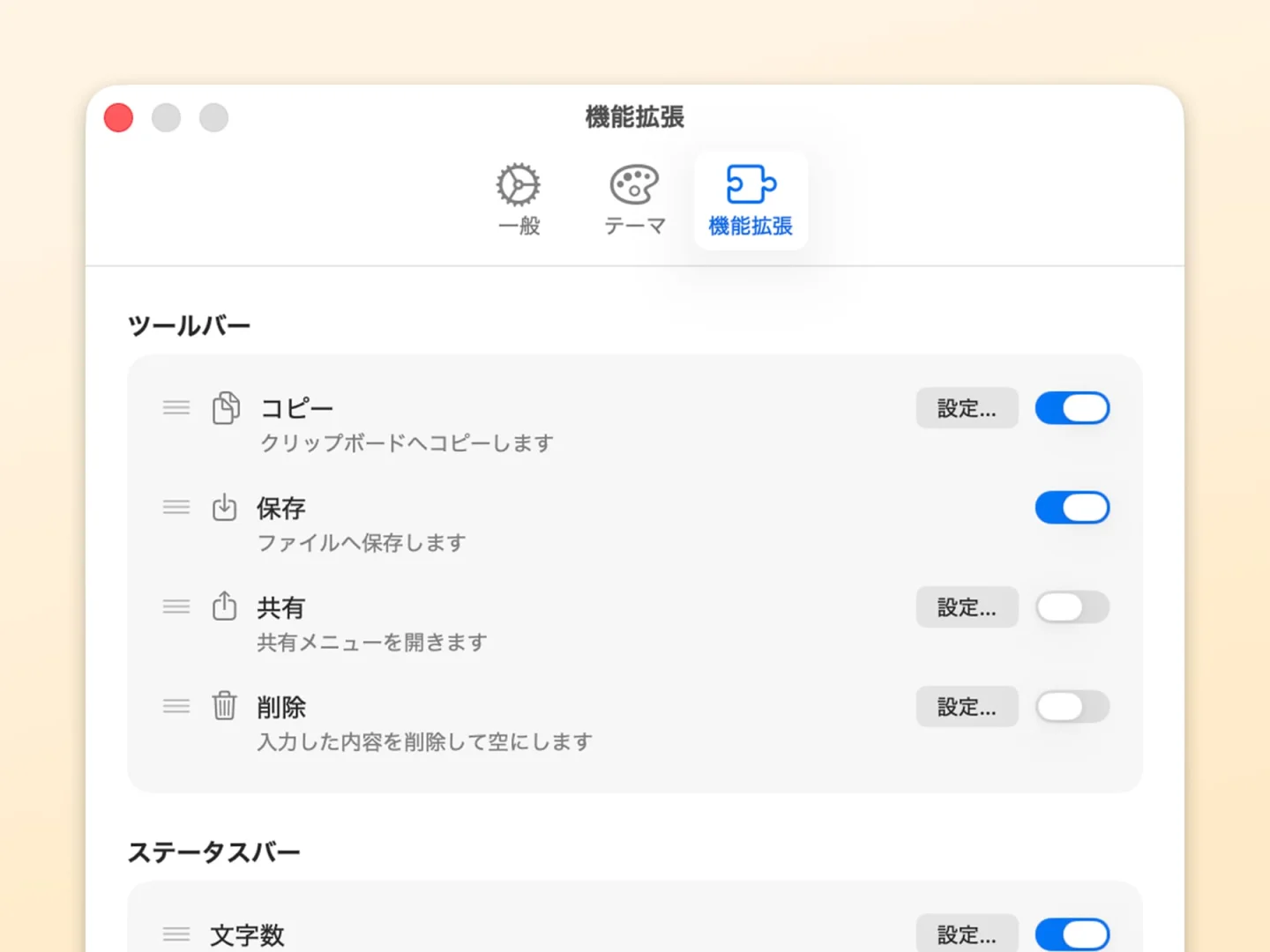The height and width of the screenshot is (952, 1270).
Task: Click the 文字数 item title text
Action: click(247, 935)
